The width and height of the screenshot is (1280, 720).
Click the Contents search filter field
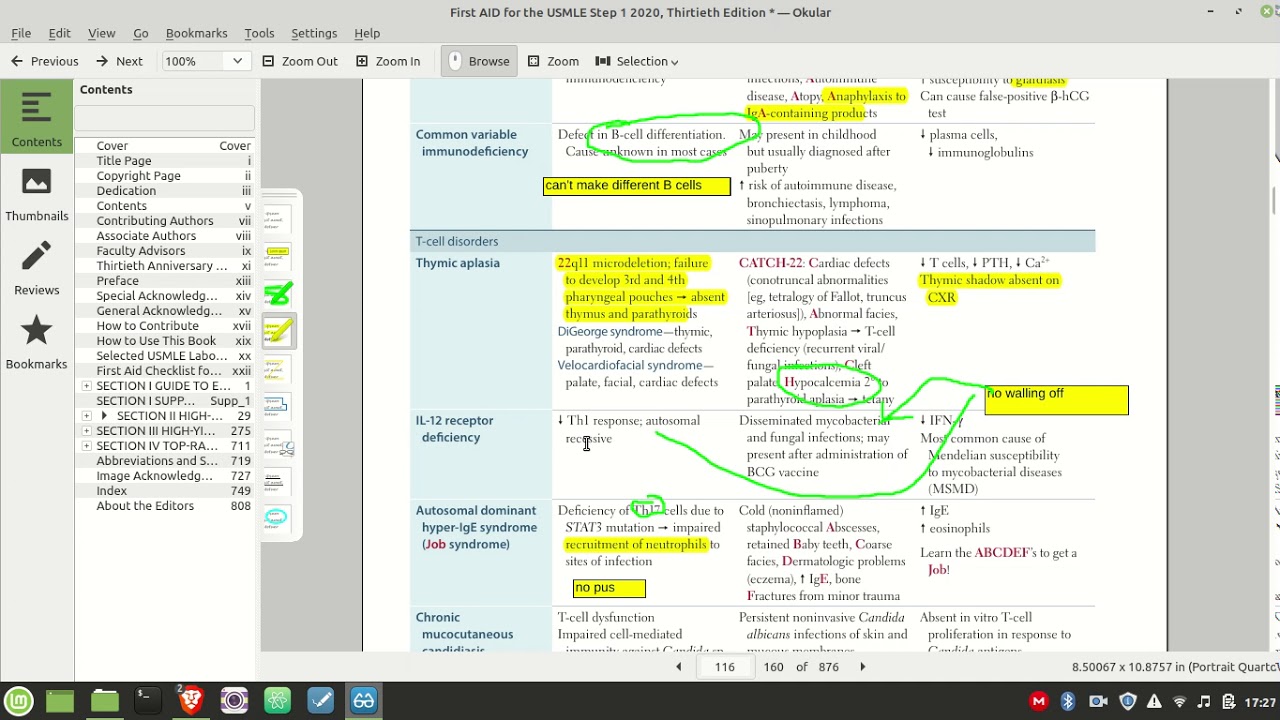pyautogui.click(x=165, y=119)
